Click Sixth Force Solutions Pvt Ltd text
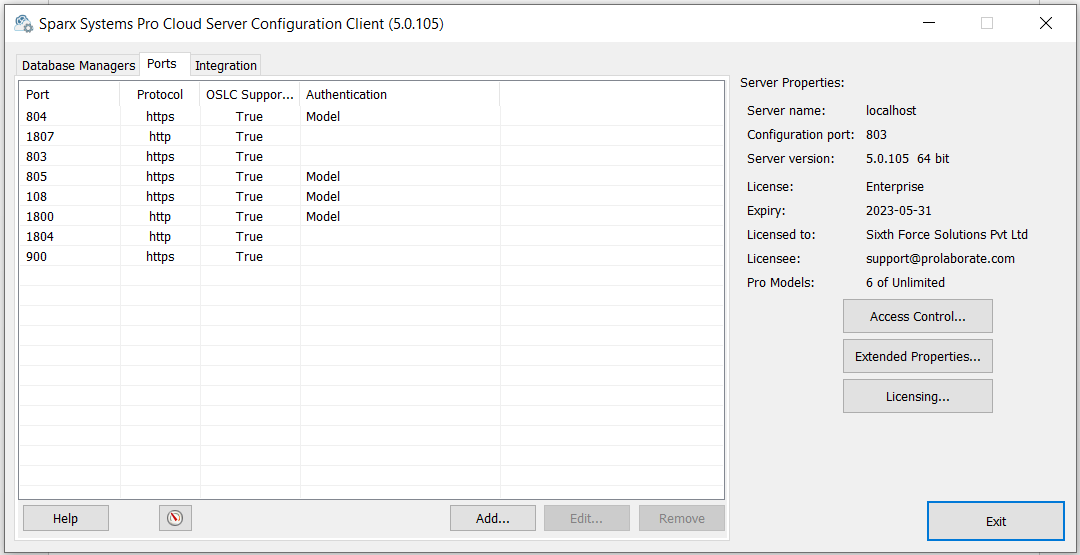This screenshot has width=1080, height=555. pyautogui.click(x=946, y=235)
